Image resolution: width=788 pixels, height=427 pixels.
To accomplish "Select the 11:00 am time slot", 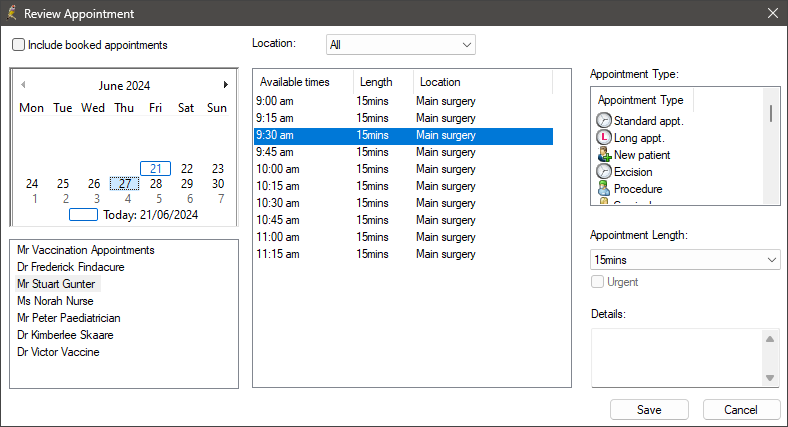I will [x=404, y=237].
